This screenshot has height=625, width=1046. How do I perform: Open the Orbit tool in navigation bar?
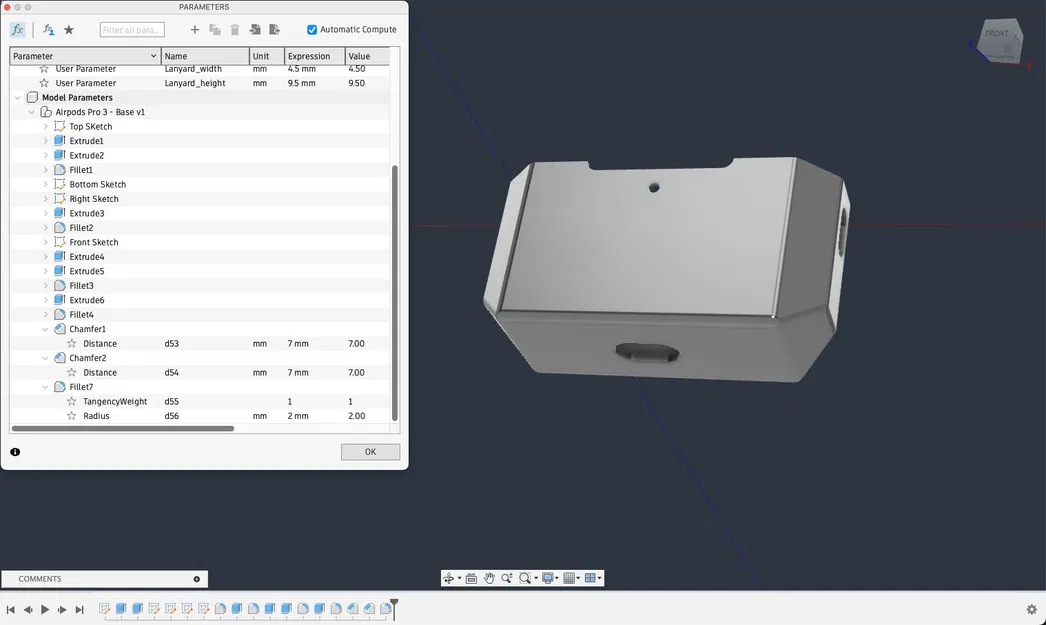pyautogui.click(x=449, y=578)
